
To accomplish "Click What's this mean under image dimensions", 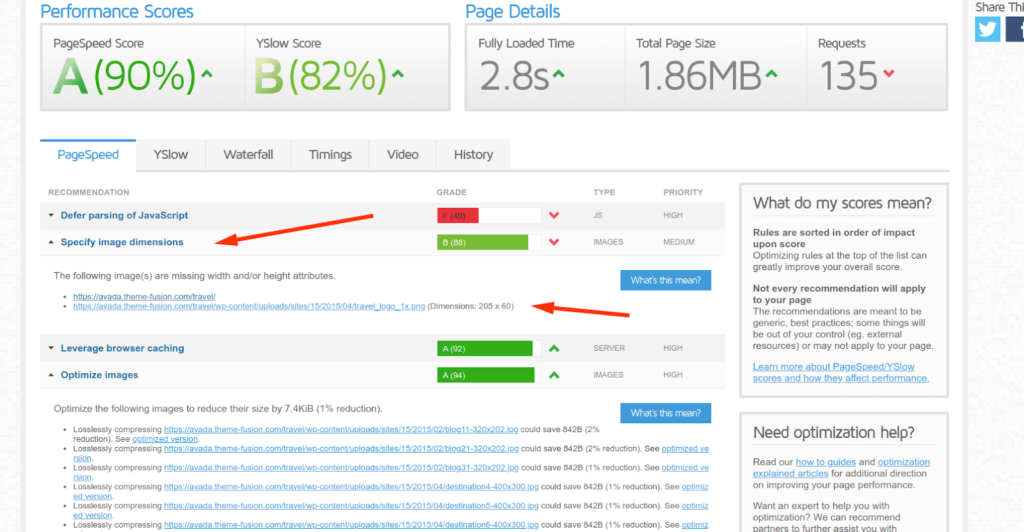I will point(665,280).
